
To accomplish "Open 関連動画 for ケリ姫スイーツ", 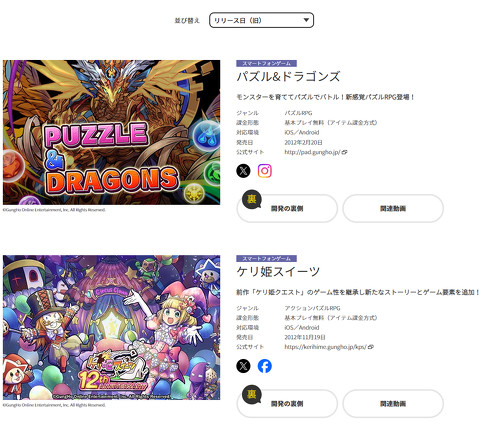I will coord(393,403).
